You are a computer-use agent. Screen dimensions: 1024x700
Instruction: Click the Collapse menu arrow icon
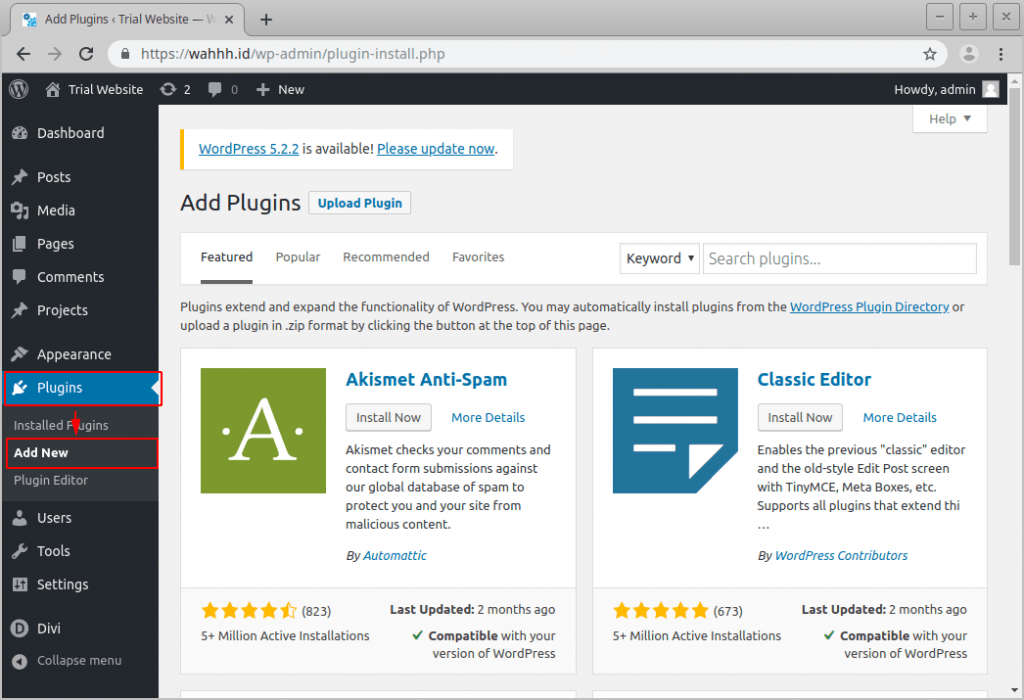click(20, 661)
